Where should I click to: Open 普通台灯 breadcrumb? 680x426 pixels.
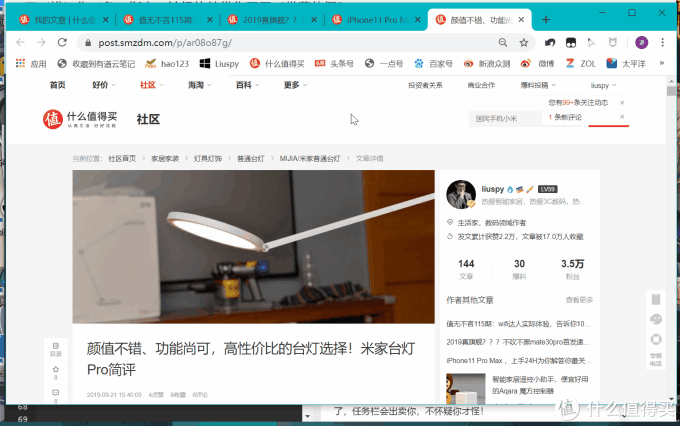pos(250,159)
